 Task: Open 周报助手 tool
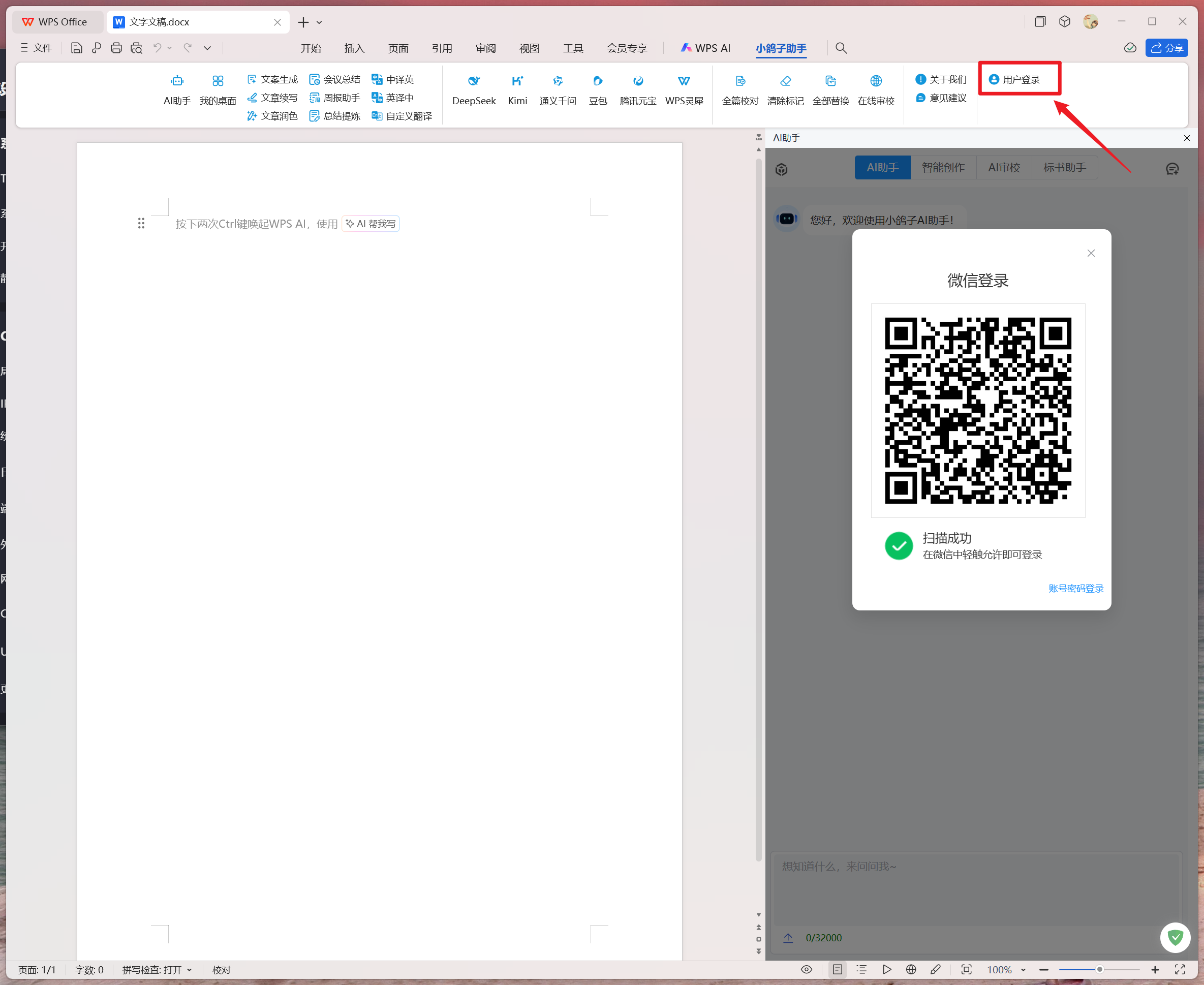tap(335, 98)
